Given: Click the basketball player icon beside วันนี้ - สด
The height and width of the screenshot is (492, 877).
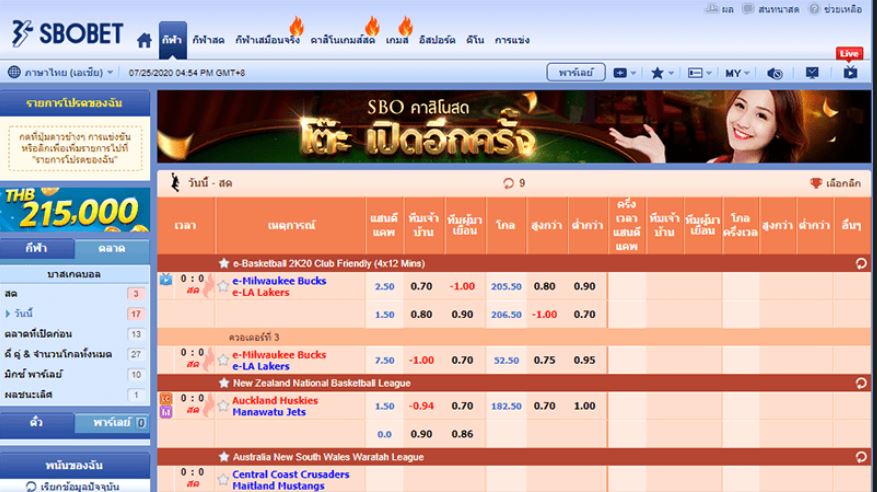Looking at the screenshot, I should pos(175,183).
